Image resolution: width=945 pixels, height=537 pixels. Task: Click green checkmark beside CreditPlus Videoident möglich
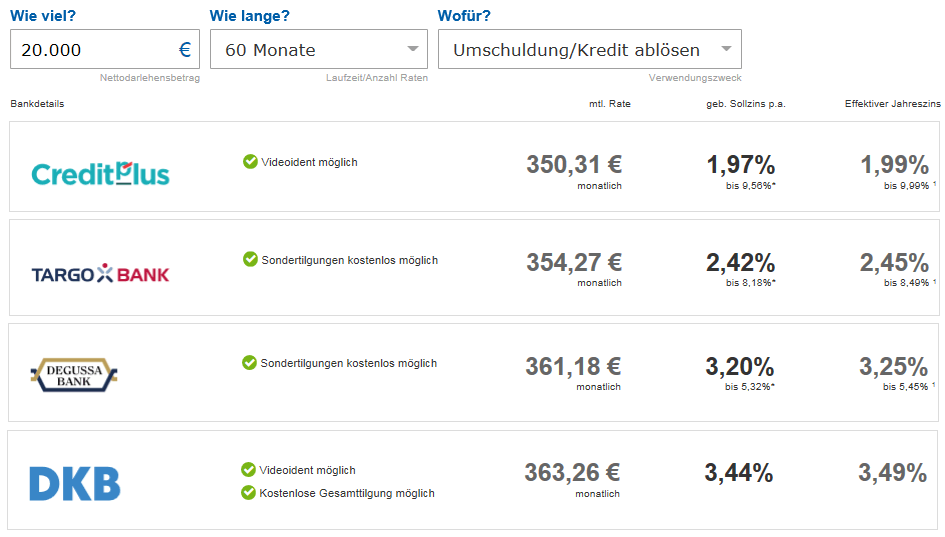click(250, 162)
